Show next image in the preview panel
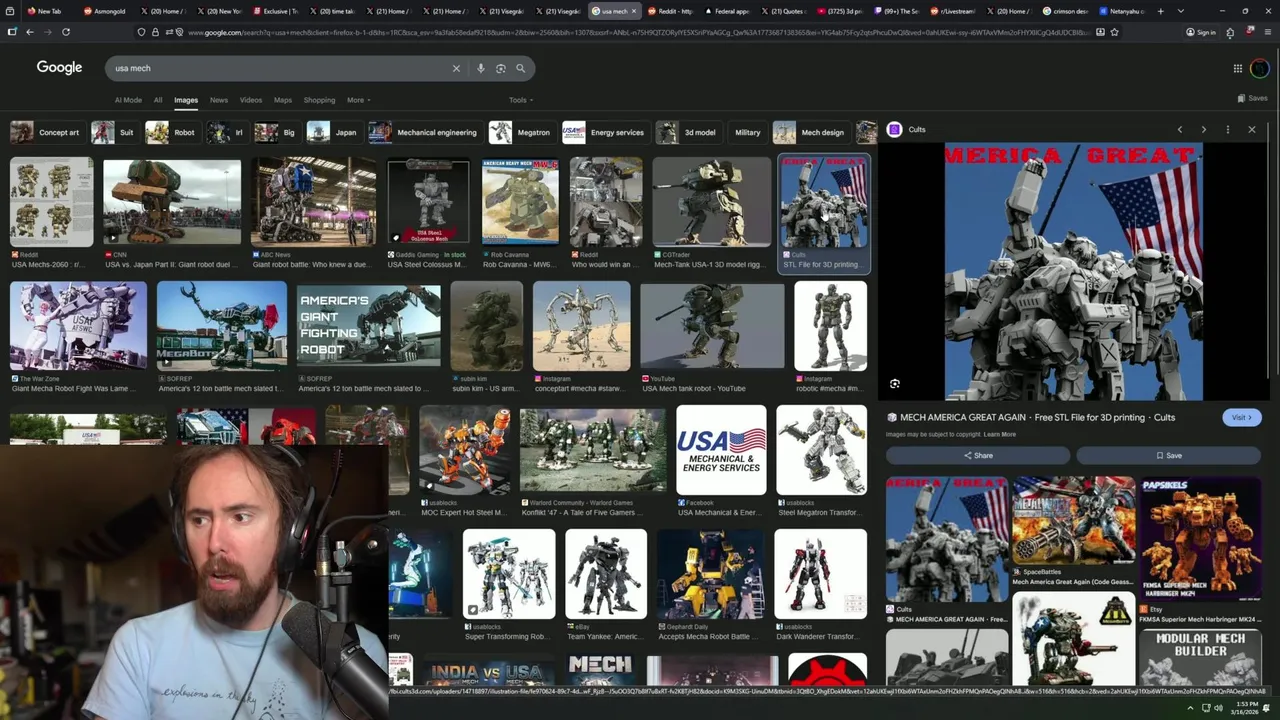This screenshot has width=1280, height=720. (x=1203, y=129)
